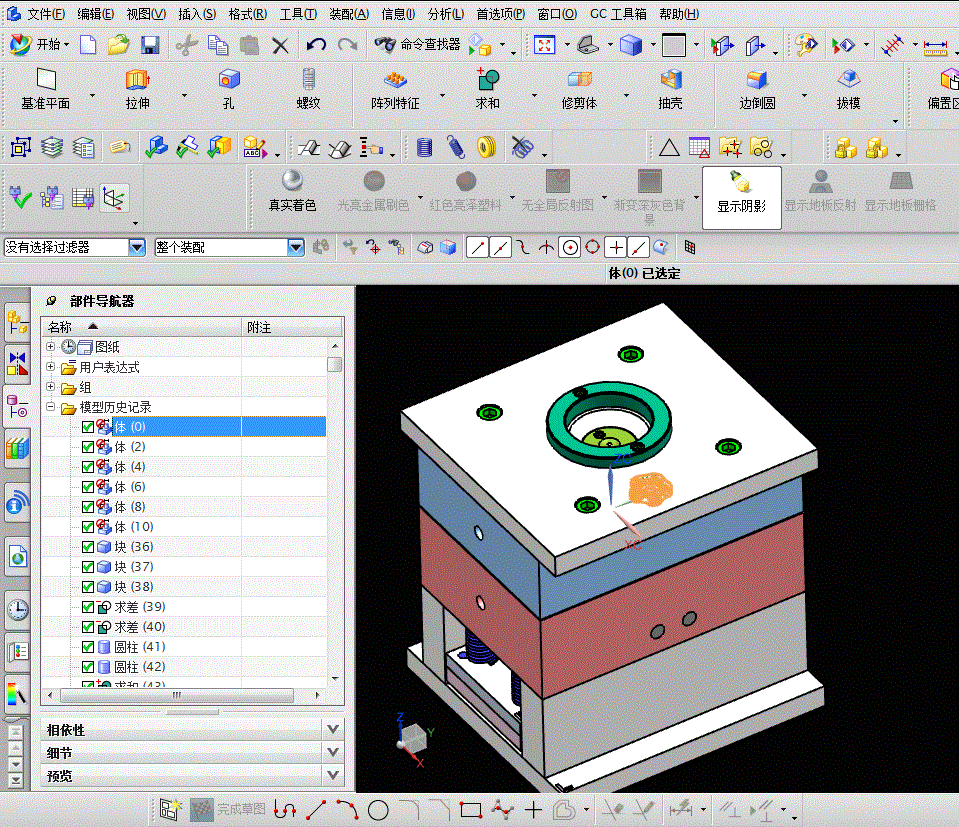This screenshot has height=827, width=959.
Task: Select the Rectangle sketch tool
Action: click(470, 810)
